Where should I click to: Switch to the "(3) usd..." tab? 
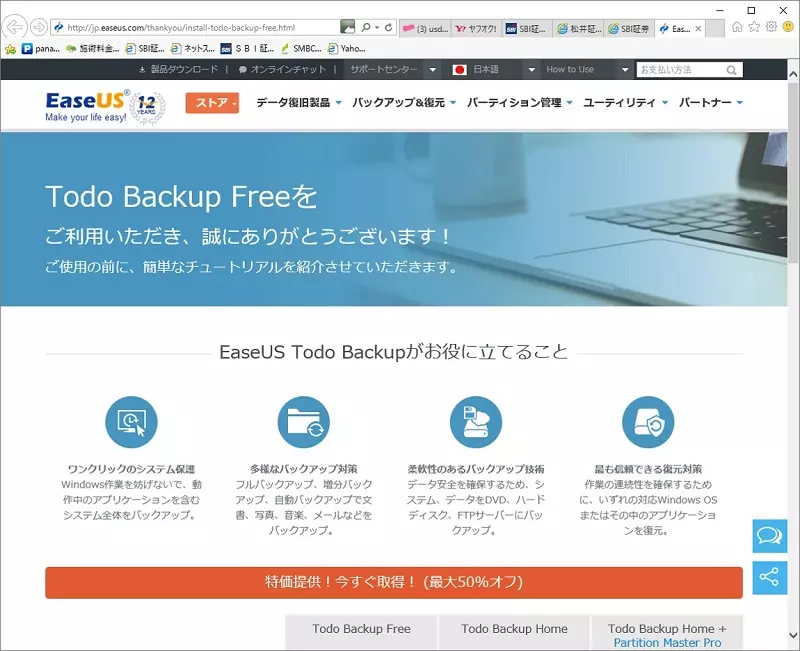pyautogui.click(x=425, y=29)
